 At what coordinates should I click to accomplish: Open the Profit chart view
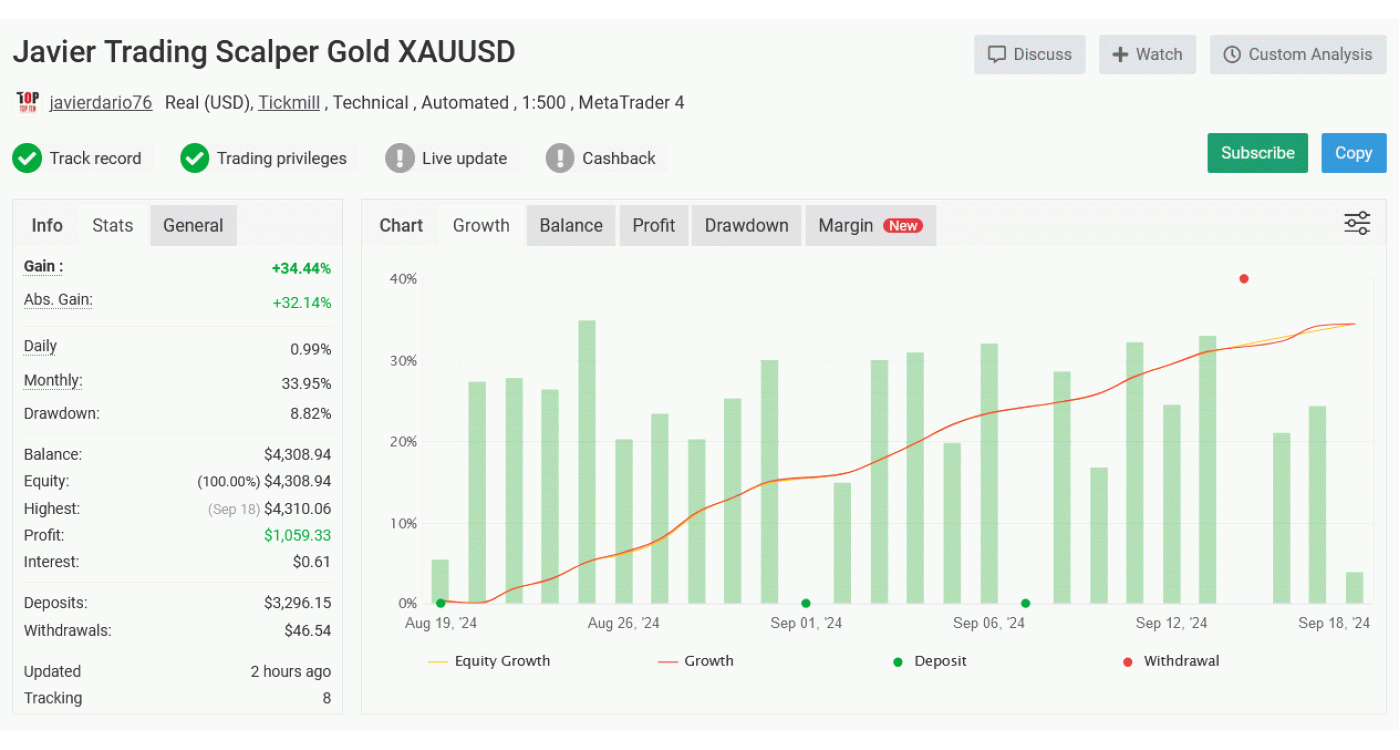654,225
